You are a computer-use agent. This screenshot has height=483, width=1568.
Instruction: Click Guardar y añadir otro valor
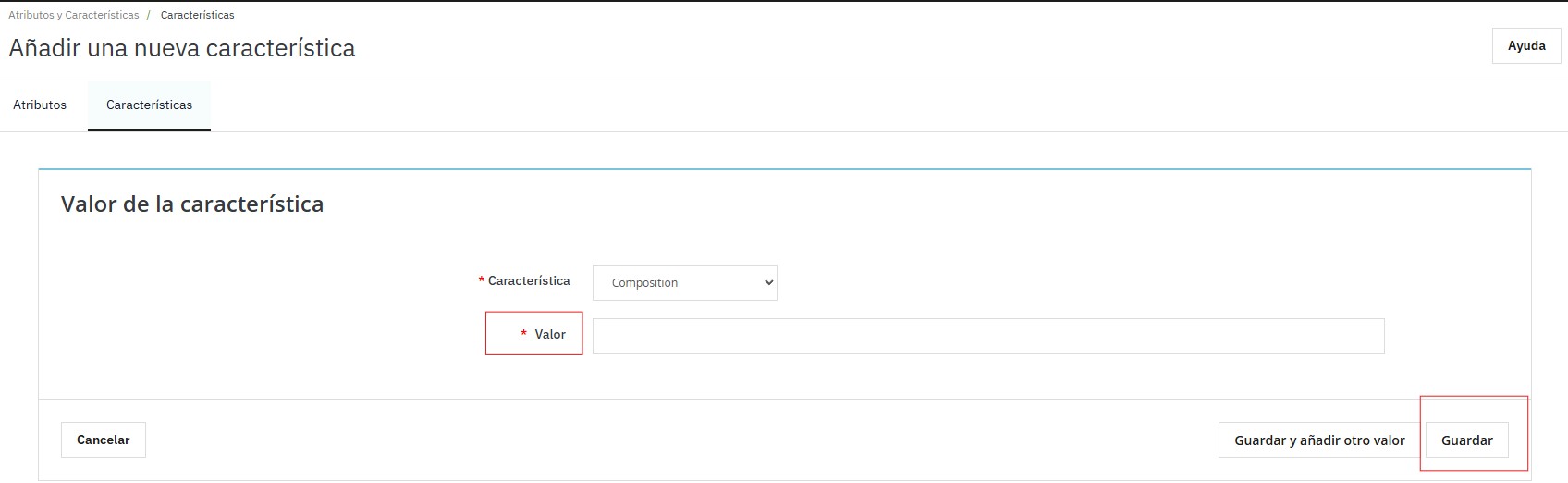coord(1319,440)
